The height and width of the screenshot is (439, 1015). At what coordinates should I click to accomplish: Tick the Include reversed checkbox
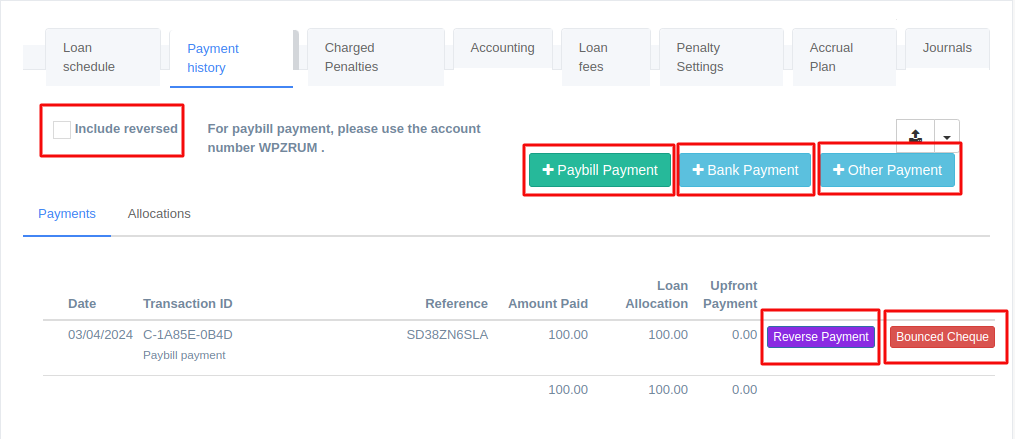tap(62, 130)
